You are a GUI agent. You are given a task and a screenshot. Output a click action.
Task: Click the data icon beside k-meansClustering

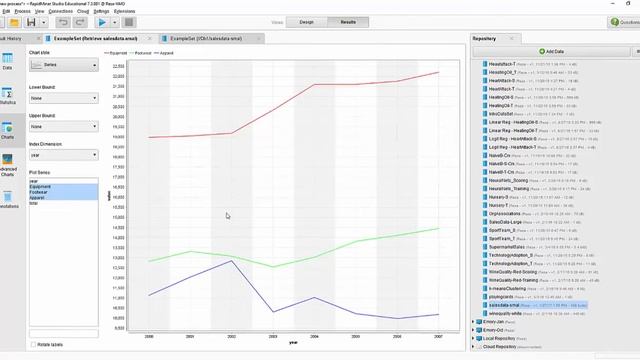click(485, 288)
